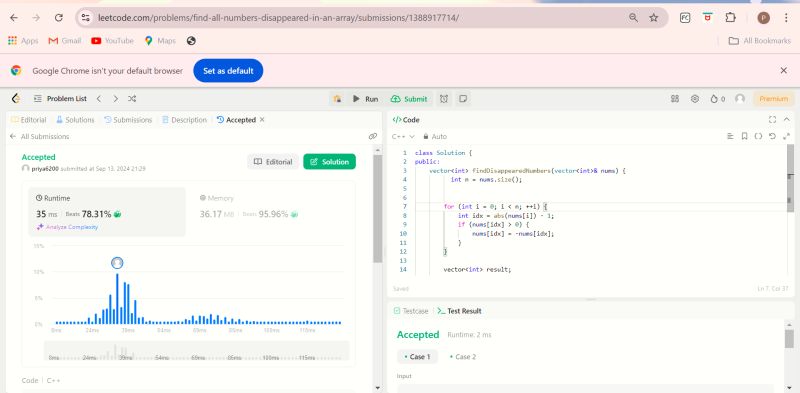The image size is (800, 393).
Task: Open the notes sticky icon
Action: click(x=463, y=99)
